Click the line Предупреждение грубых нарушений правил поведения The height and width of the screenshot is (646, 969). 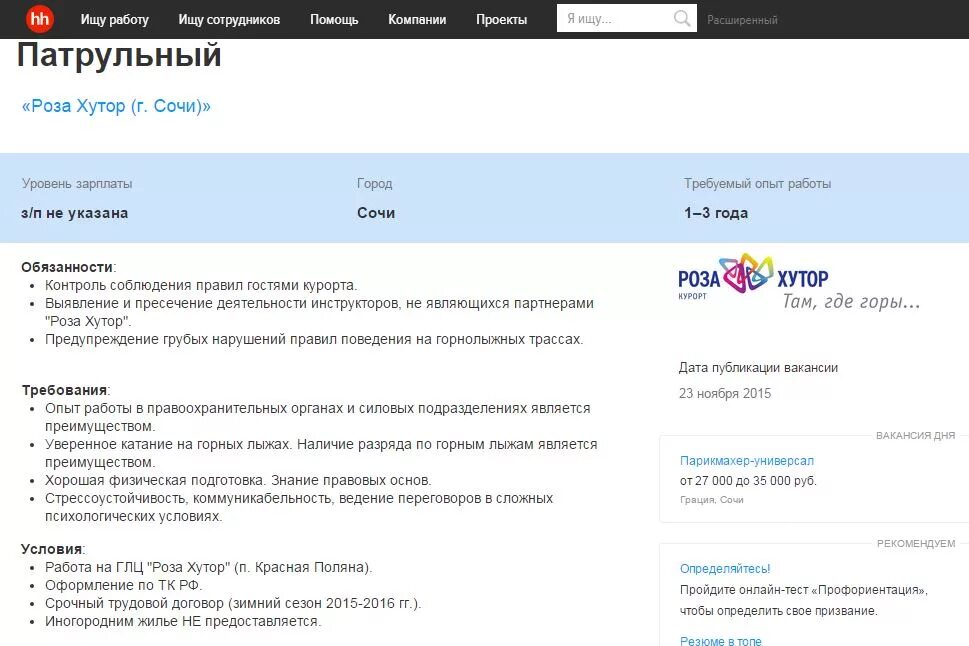click(314, 339)
